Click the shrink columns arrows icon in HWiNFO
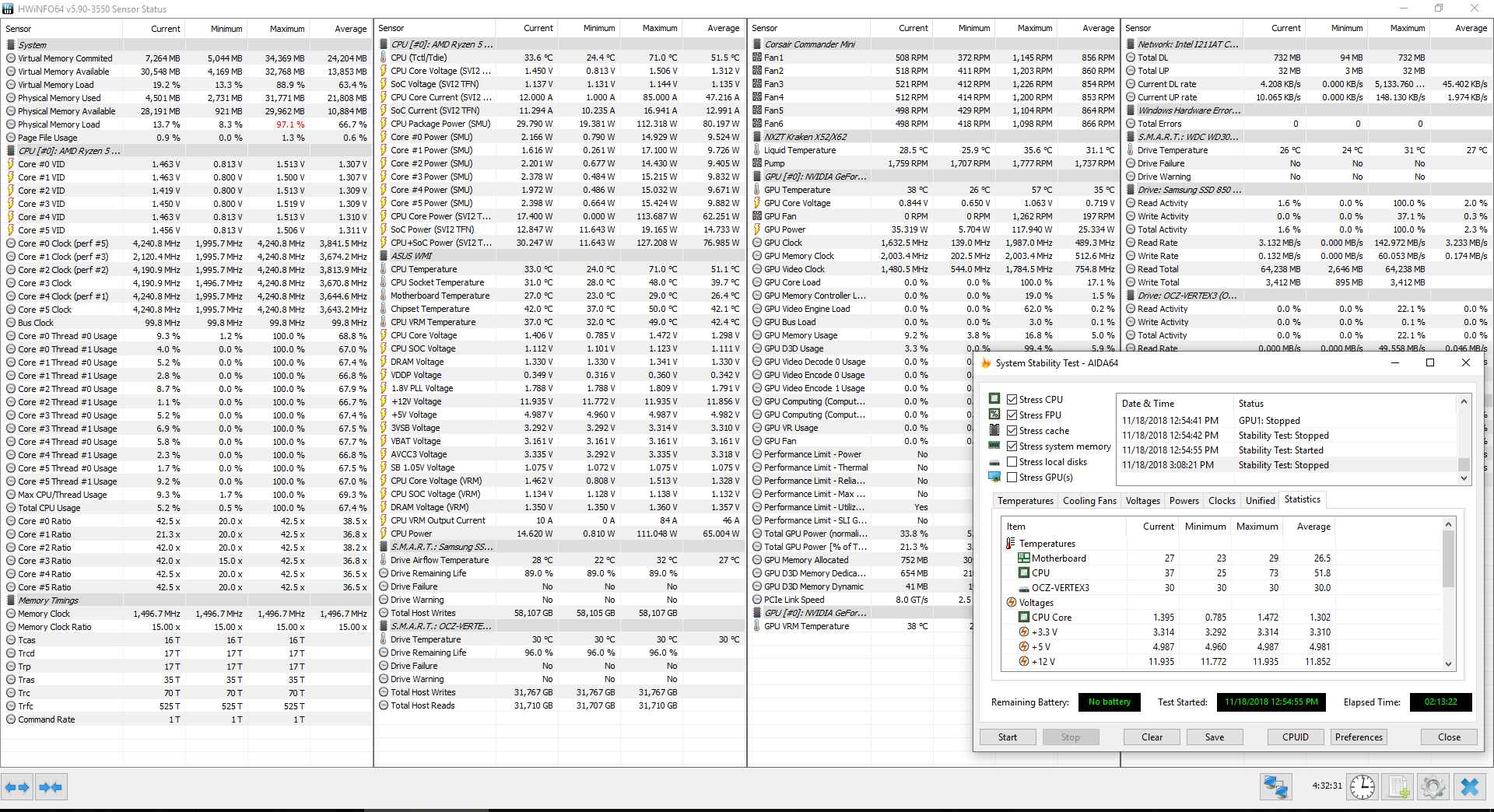 (51, 787)
